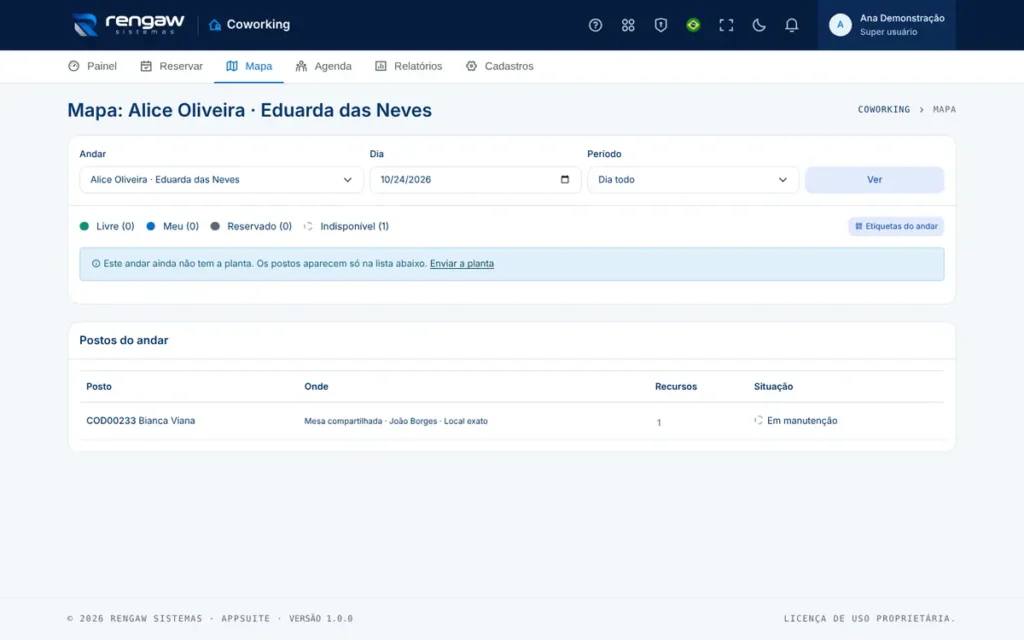The height and width of the screenshot is (640, 1024).
Task: Select the Mapa tab
Action: [249, 66]
